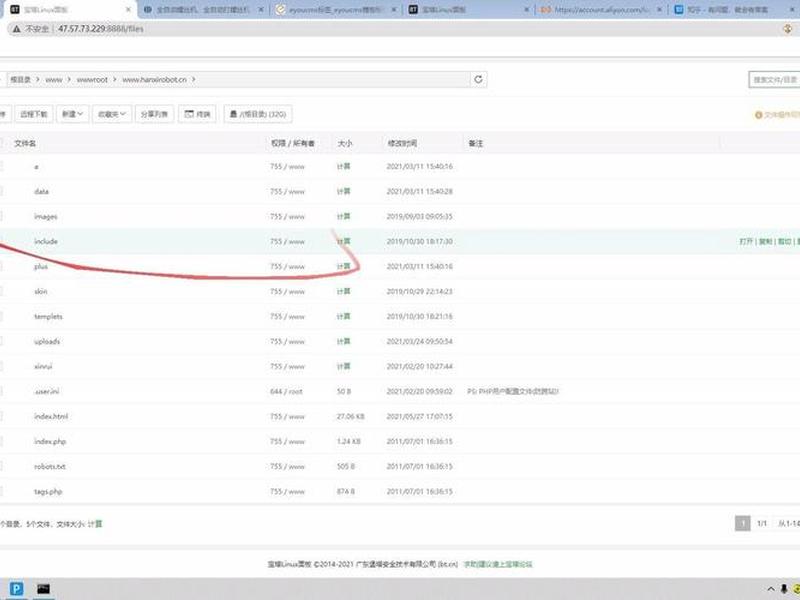The width and height of the screenshot is (800, 600).
Task: Go to 根目录 in the breadcrumb path
Action: tap(21, 80)
